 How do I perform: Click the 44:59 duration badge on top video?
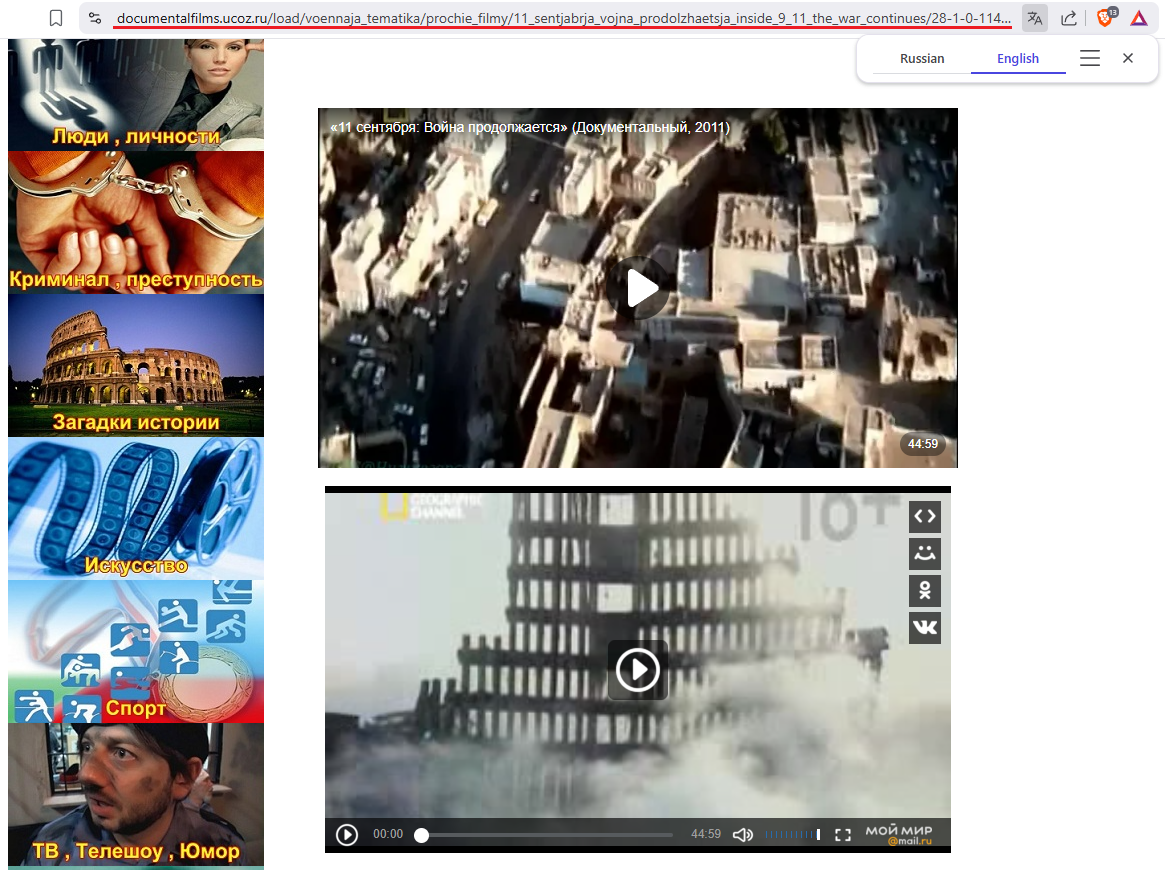pyautogui.click(x=923, y=444)
